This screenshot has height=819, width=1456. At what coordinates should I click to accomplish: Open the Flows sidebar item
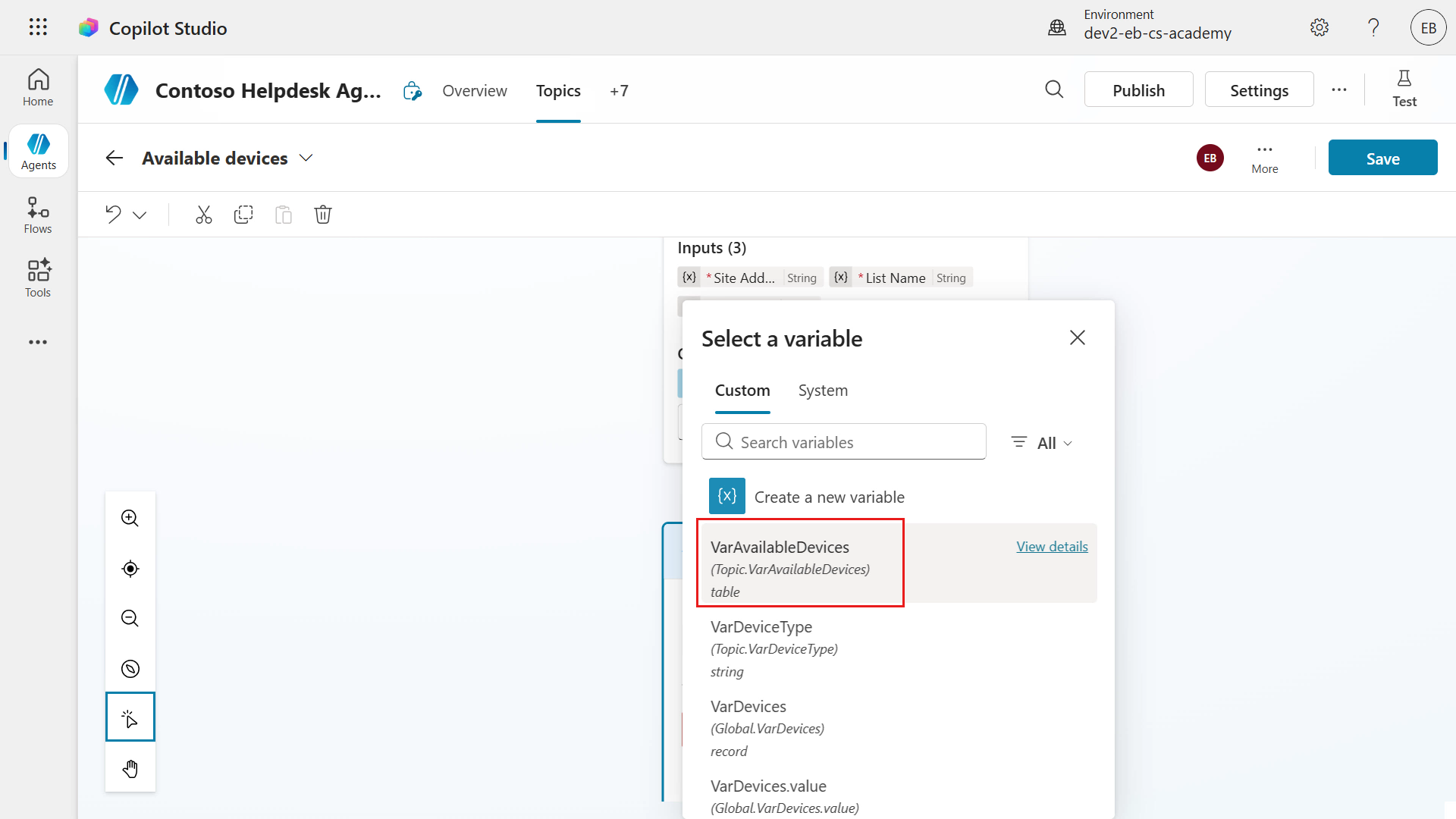pyautogui.click(x=38, y=215)
